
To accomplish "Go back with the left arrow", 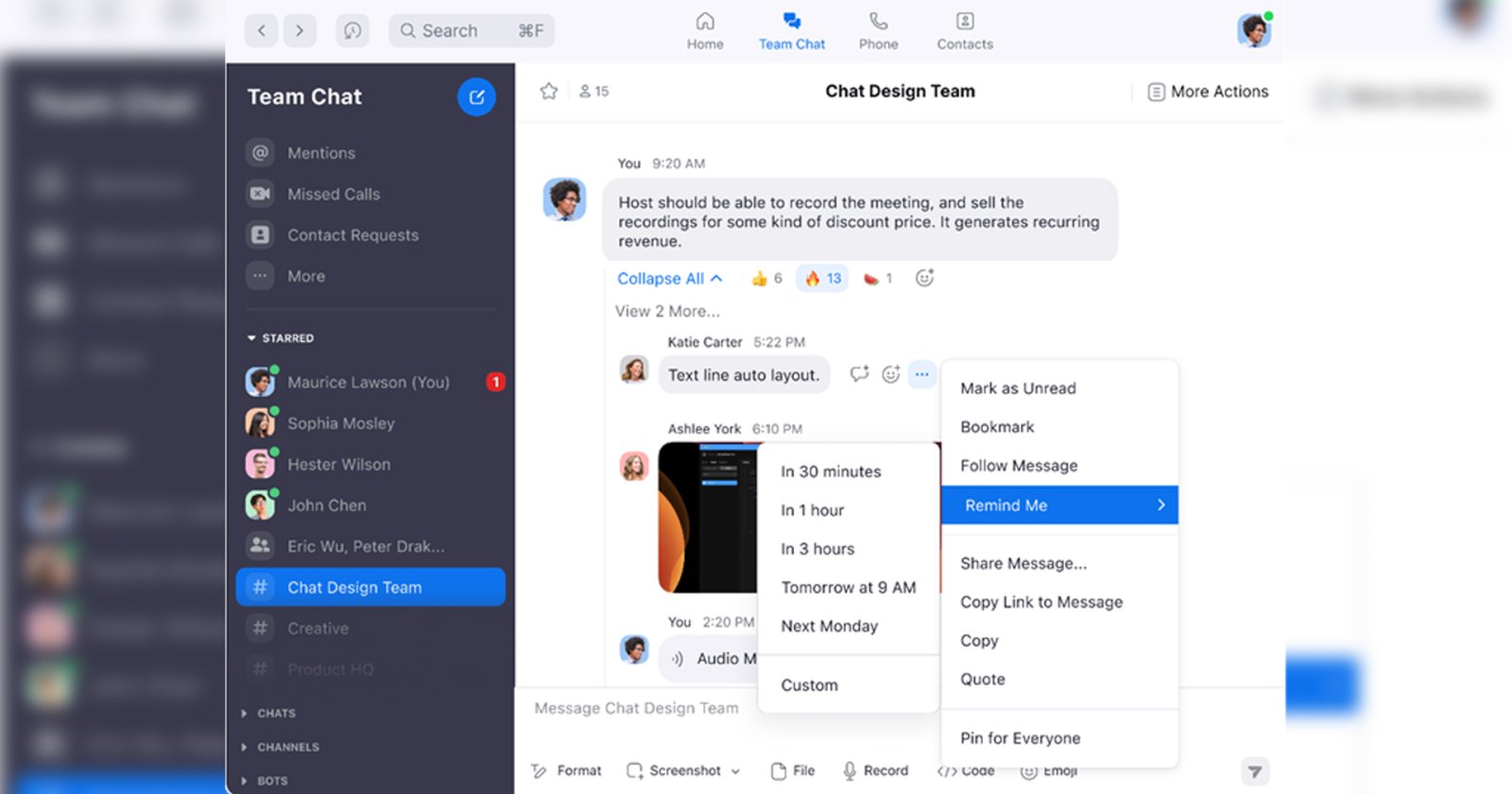I will pos(262,31).
